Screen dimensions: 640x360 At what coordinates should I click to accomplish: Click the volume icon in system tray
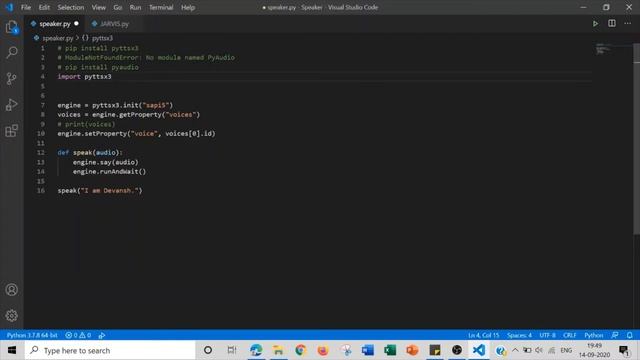(539, 350)
